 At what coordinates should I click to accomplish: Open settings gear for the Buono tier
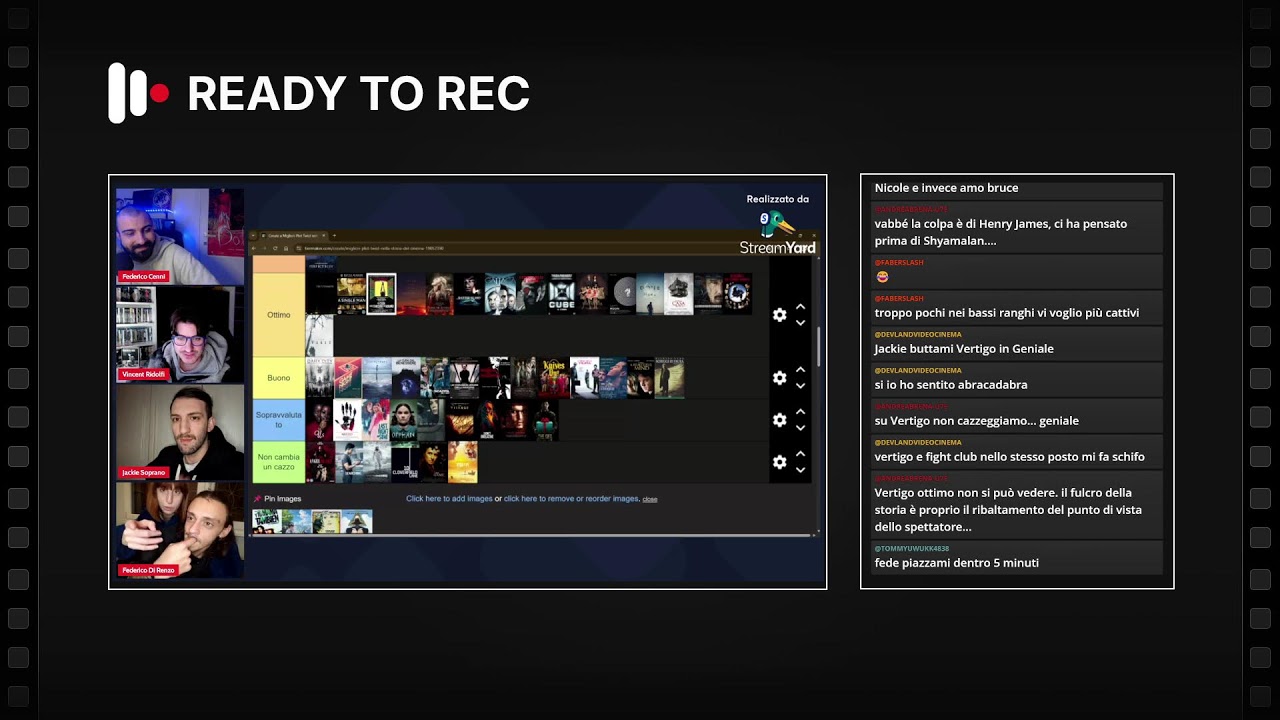tap(780, 378)
